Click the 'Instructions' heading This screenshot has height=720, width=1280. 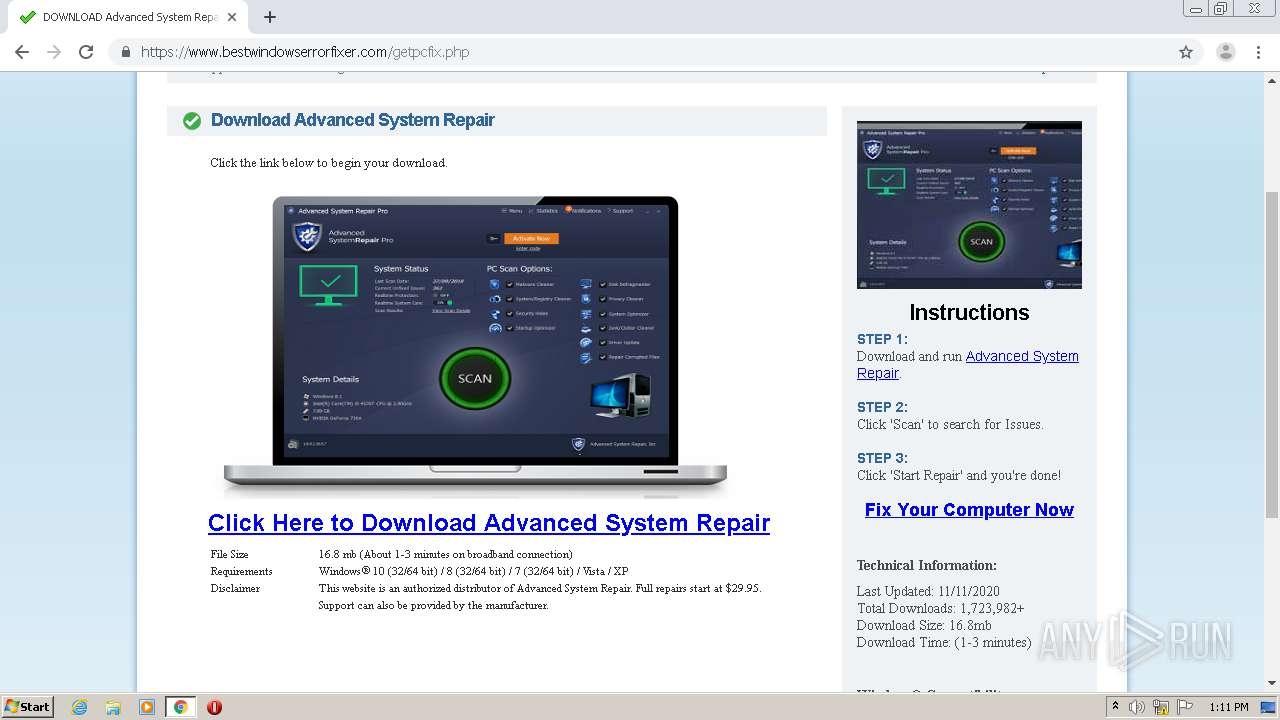pyautogui.click(x=969, y=312)
